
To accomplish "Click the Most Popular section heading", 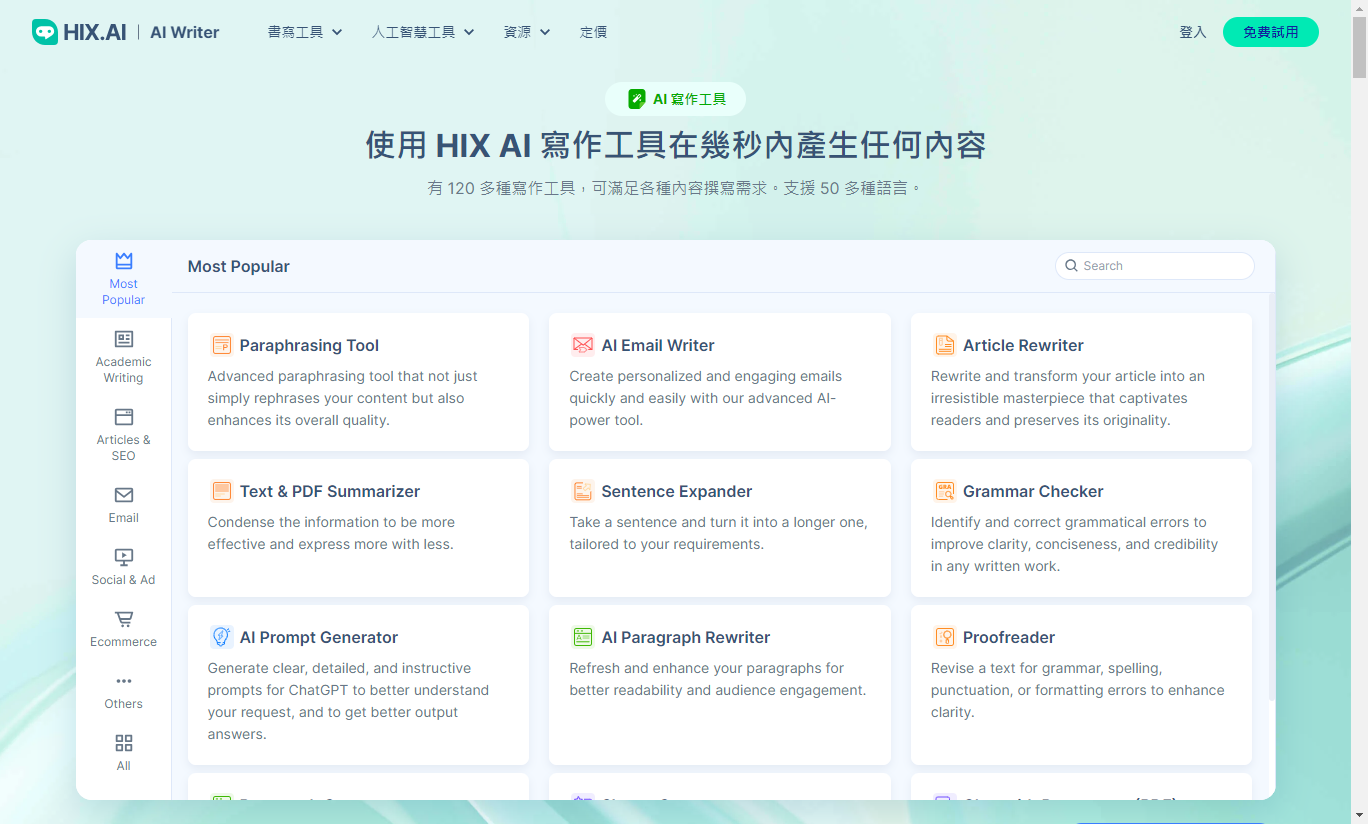I will point(239,266).
